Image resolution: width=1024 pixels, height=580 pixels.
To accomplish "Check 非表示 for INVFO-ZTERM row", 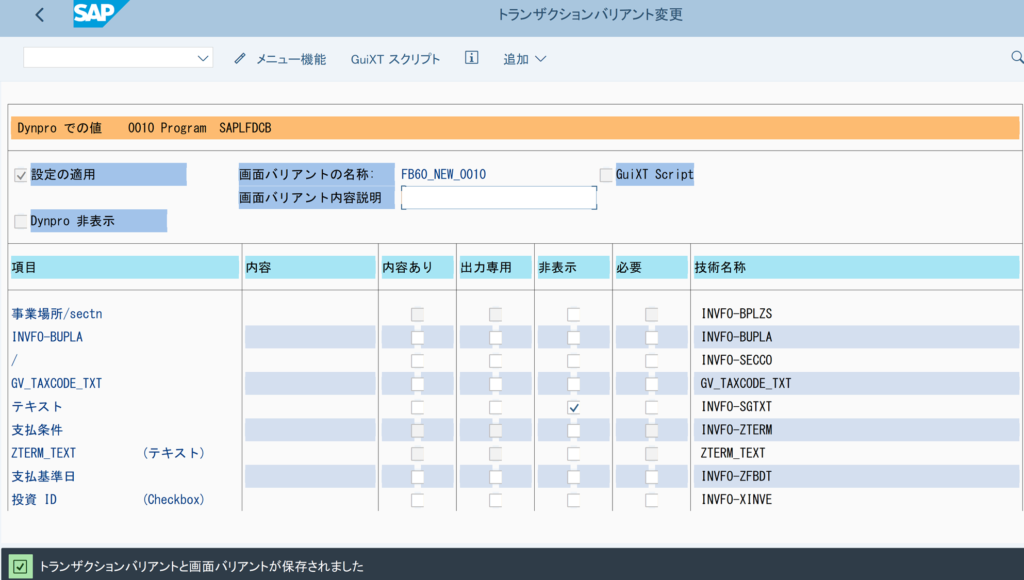I will click(x=573, y=430).
